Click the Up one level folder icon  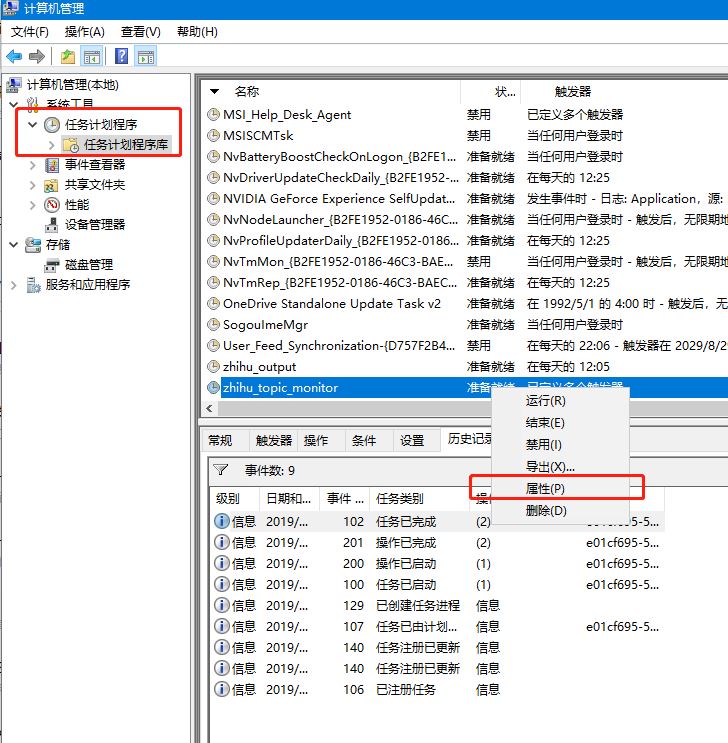tap(67, 57)
